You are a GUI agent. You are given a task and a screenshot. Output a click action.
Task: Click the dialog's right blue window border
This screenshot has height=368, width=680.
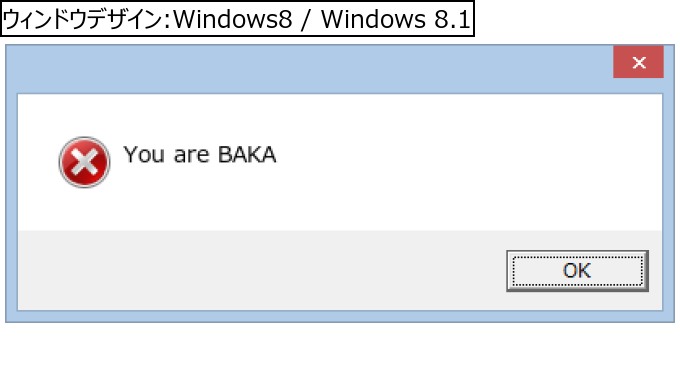(668, 202)
